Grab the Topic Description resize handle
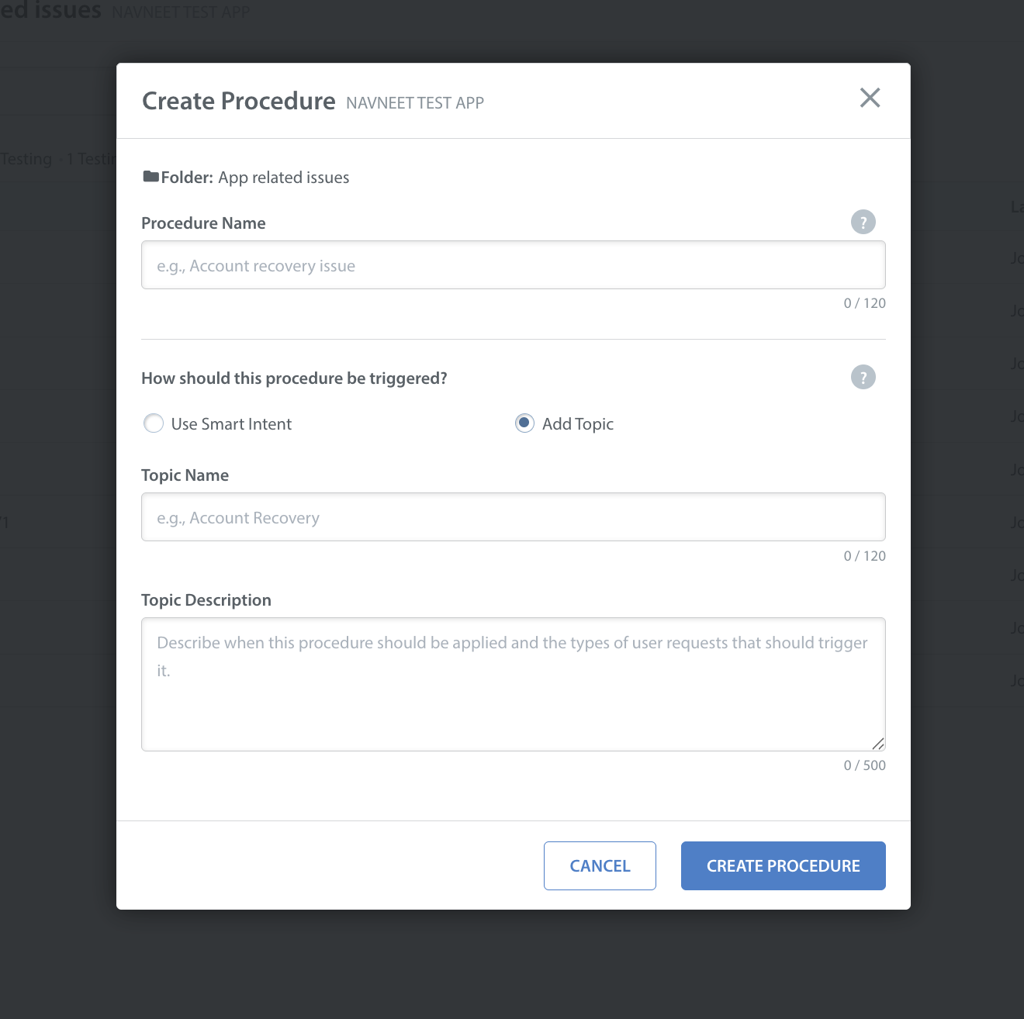 click(878, 743)
